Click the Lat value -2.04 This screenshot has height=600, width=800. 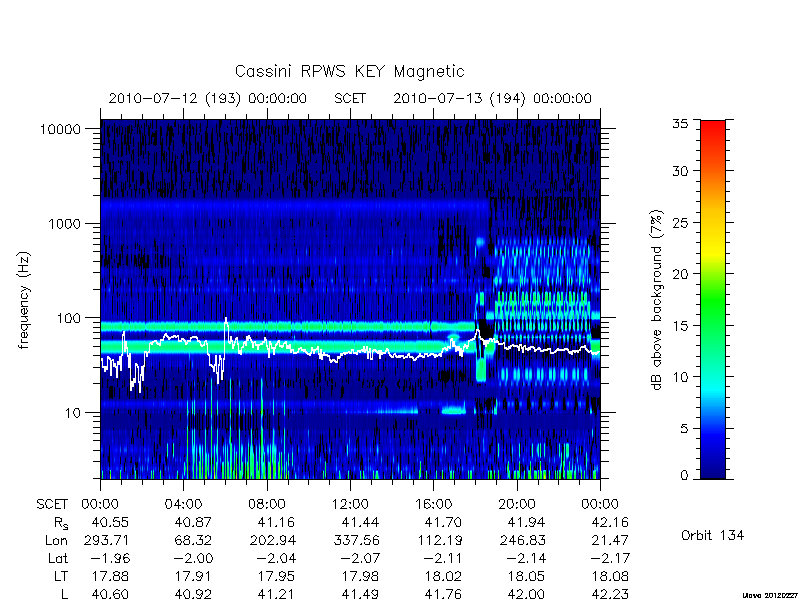(x=276, y=559)
